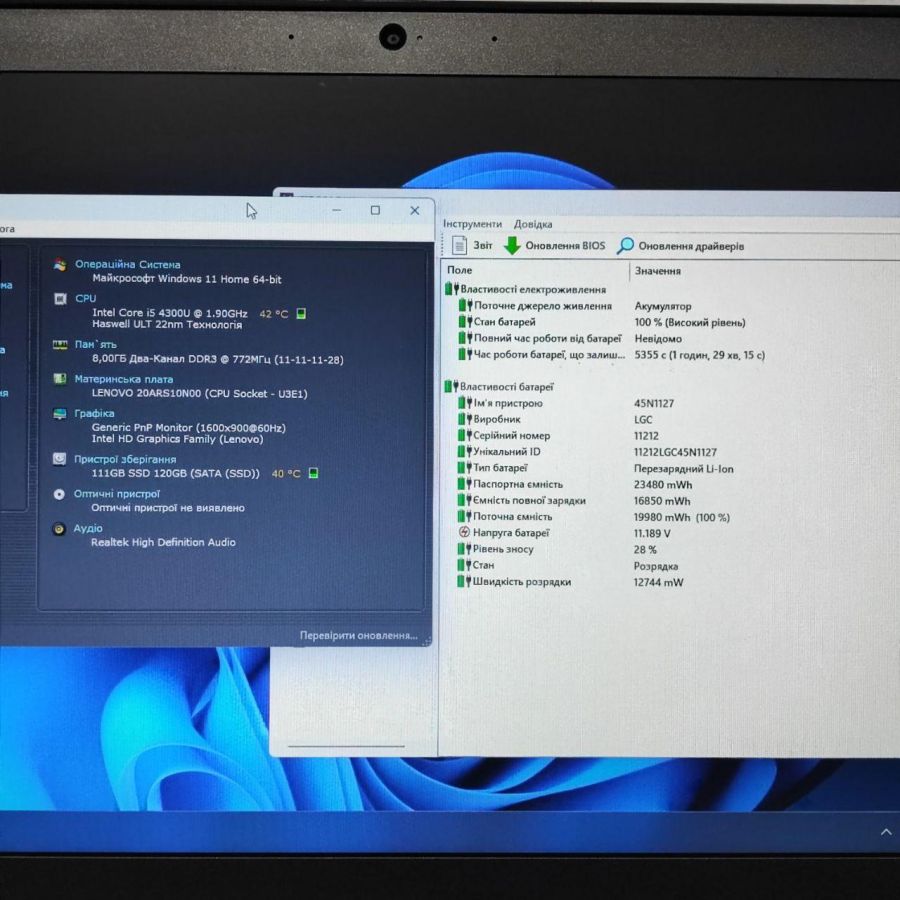Image resolution: width=900 pixels, height=900 pixels.
Task: Select the Тип батареї row
Action: (x=493, y=468)
